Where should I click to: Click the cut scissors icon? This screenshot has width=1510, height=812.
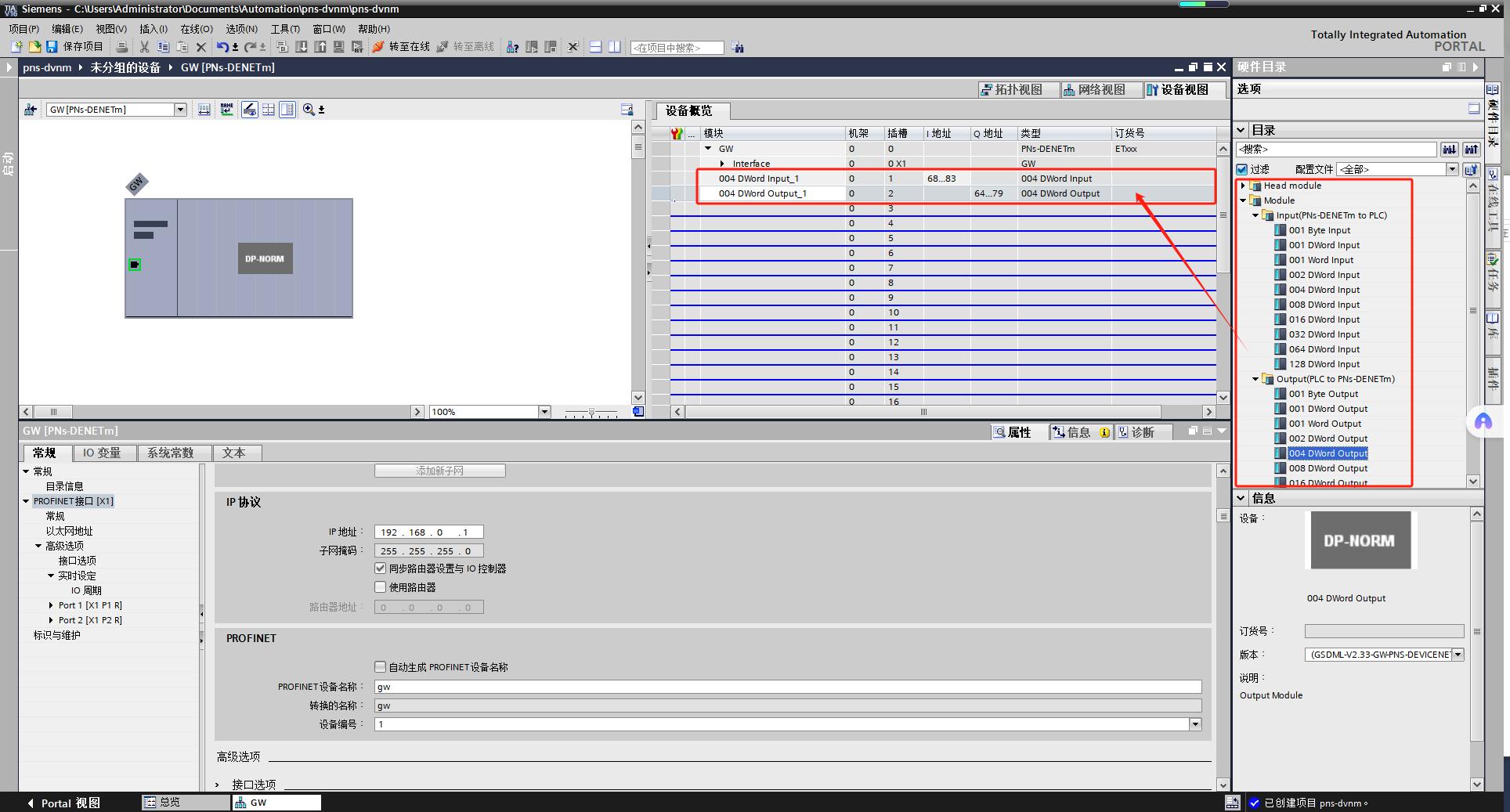[144, 47]
